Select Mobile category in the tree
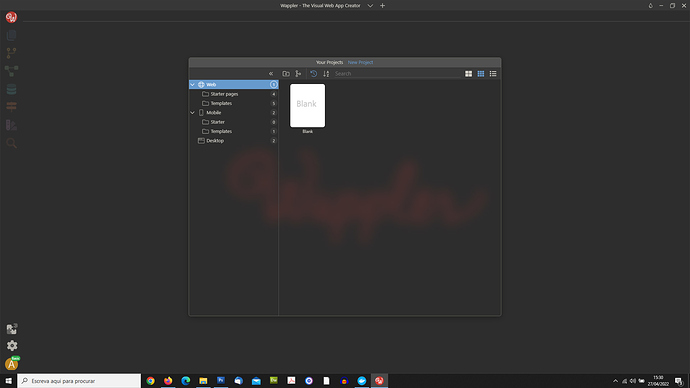 tap(234, 113)
